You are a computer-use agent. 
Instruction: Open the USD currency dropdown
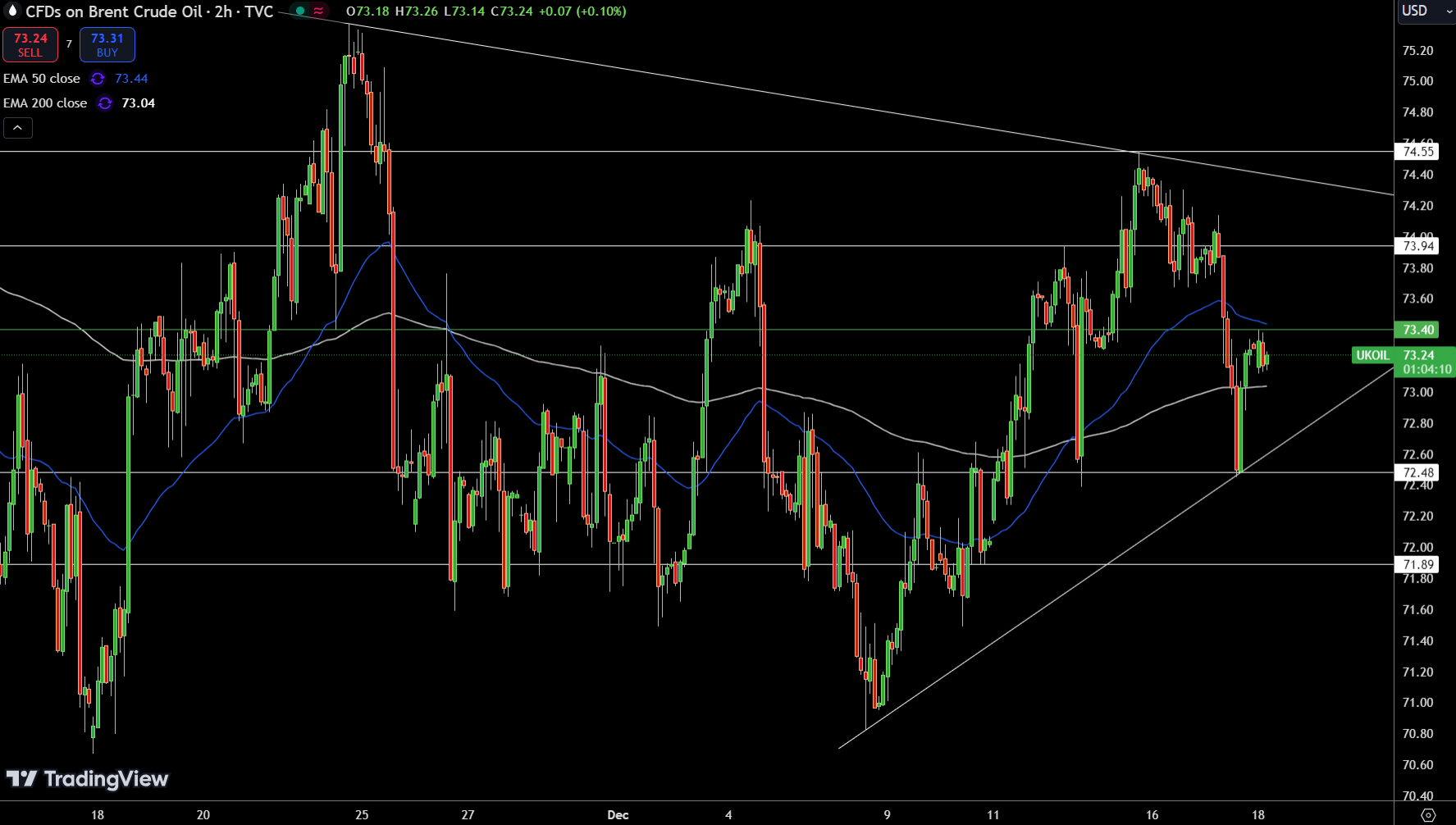[x=1425, y=11]
